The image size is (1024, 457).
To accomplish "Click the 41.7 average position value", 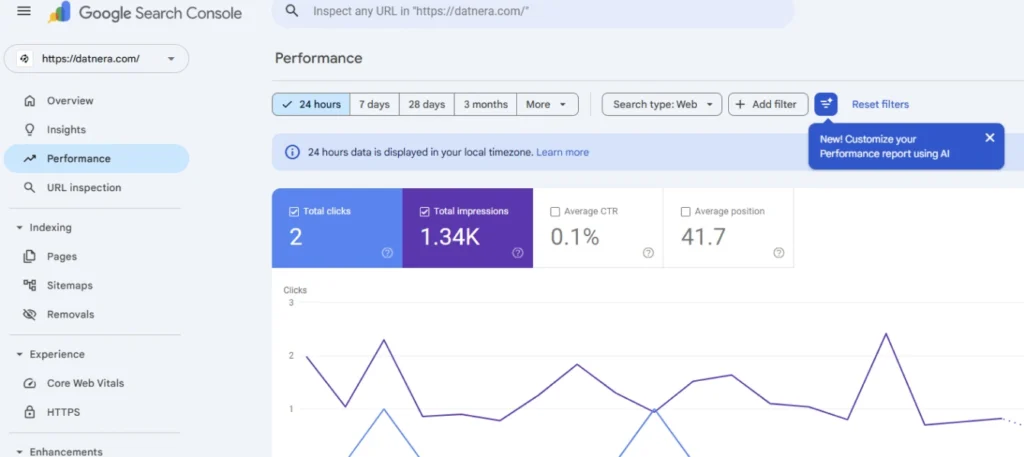I will 703,237.
